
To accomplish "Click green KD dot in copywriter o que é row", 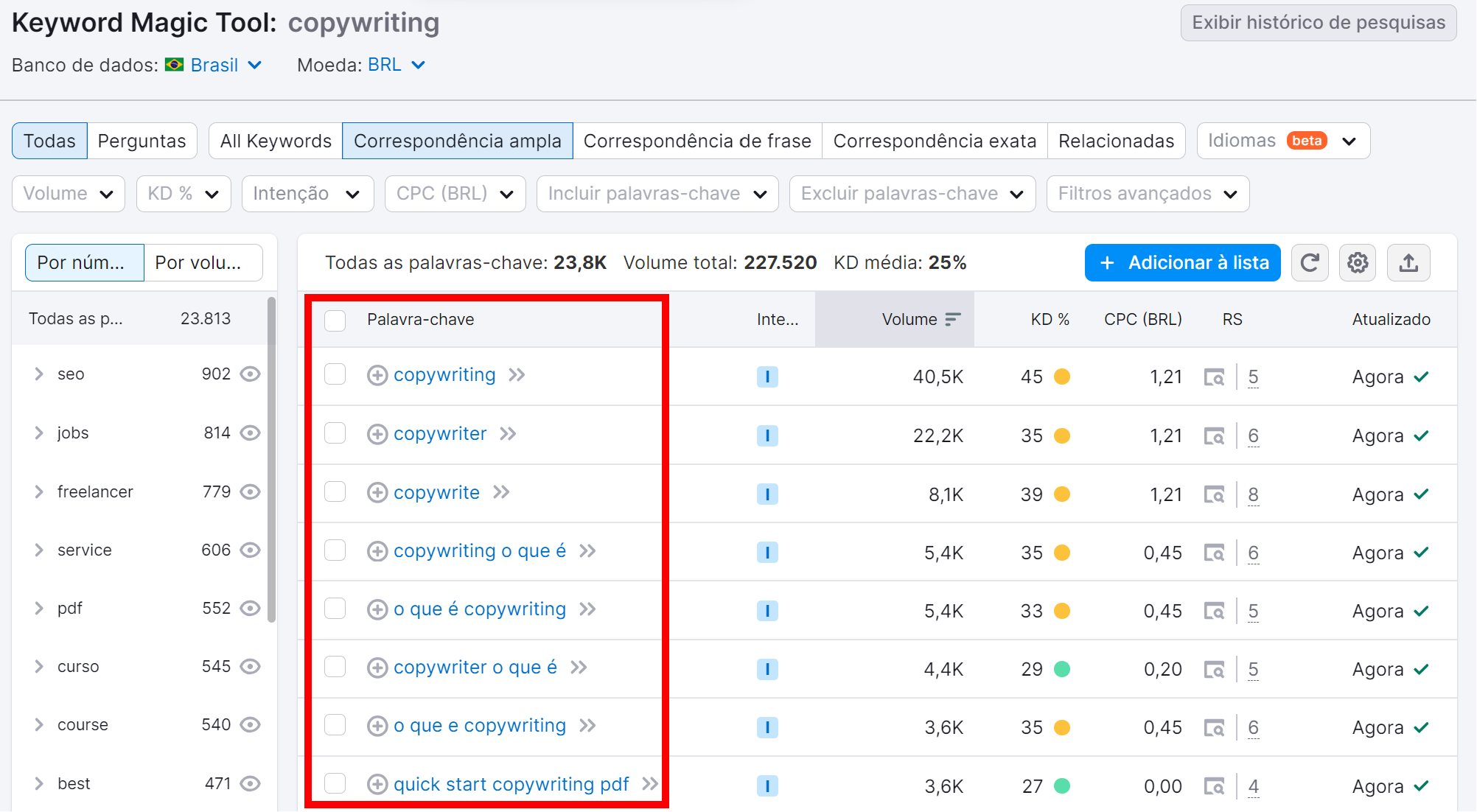I will [x=1062, y=669].
